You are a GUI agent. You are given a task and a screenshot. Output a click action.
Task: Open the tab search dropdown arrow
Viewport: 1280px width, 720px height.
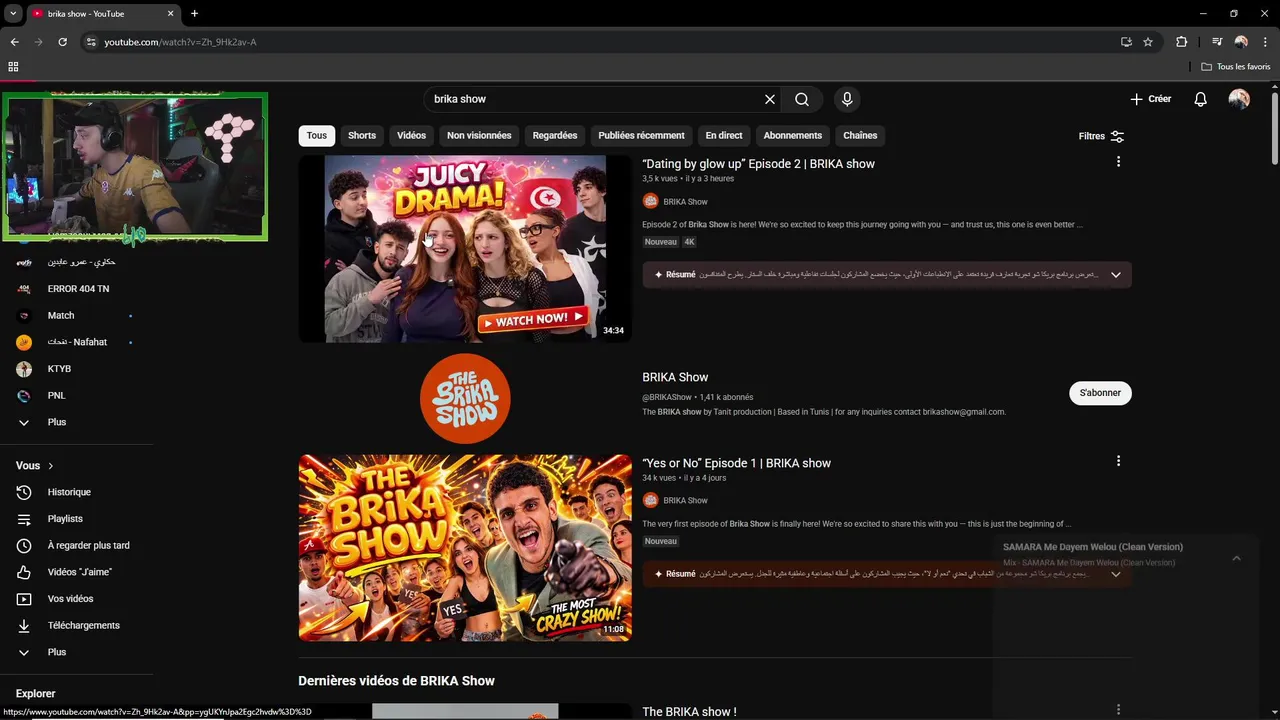[x=13, y=14]
